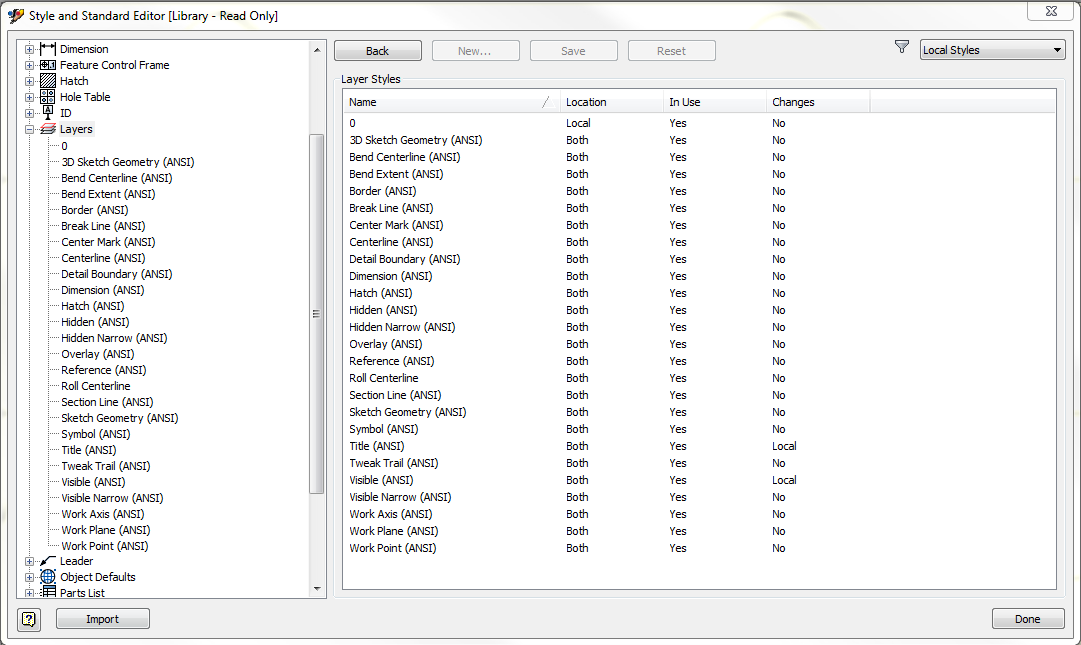Click the Back button

pos(378,51)
